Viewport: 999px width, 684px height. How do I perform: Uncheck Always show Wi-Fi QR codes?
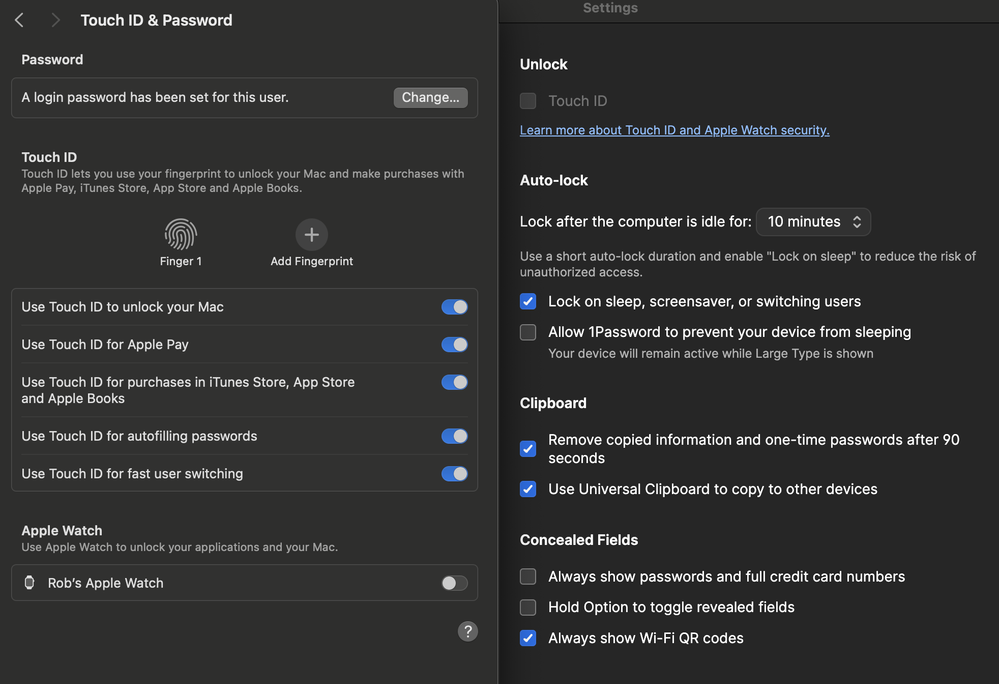[528, 638]
